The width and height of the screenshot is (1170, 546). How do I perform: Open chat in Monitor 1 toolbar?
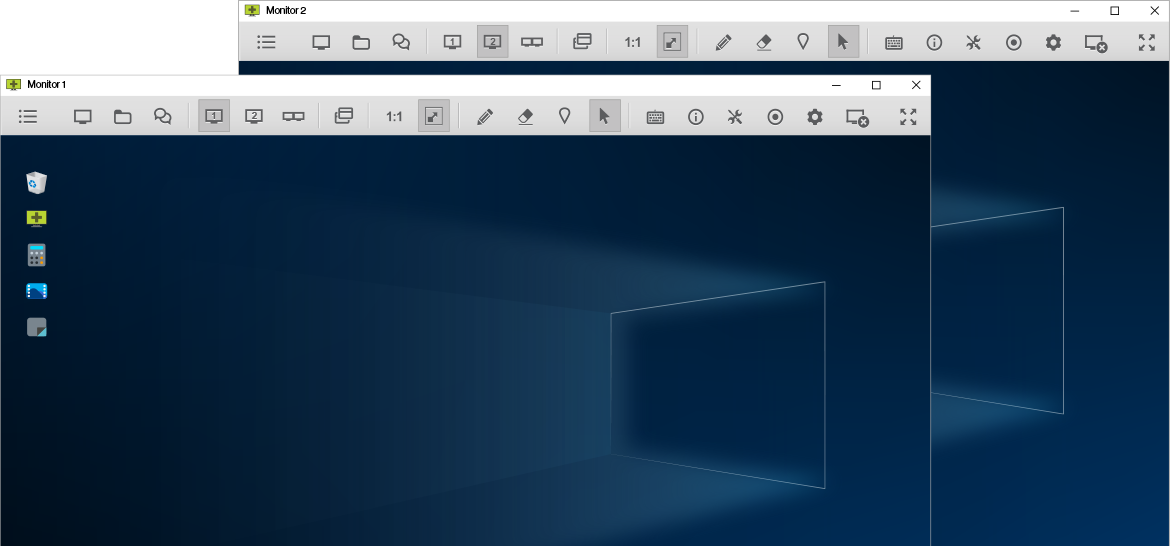coord(162,116)
